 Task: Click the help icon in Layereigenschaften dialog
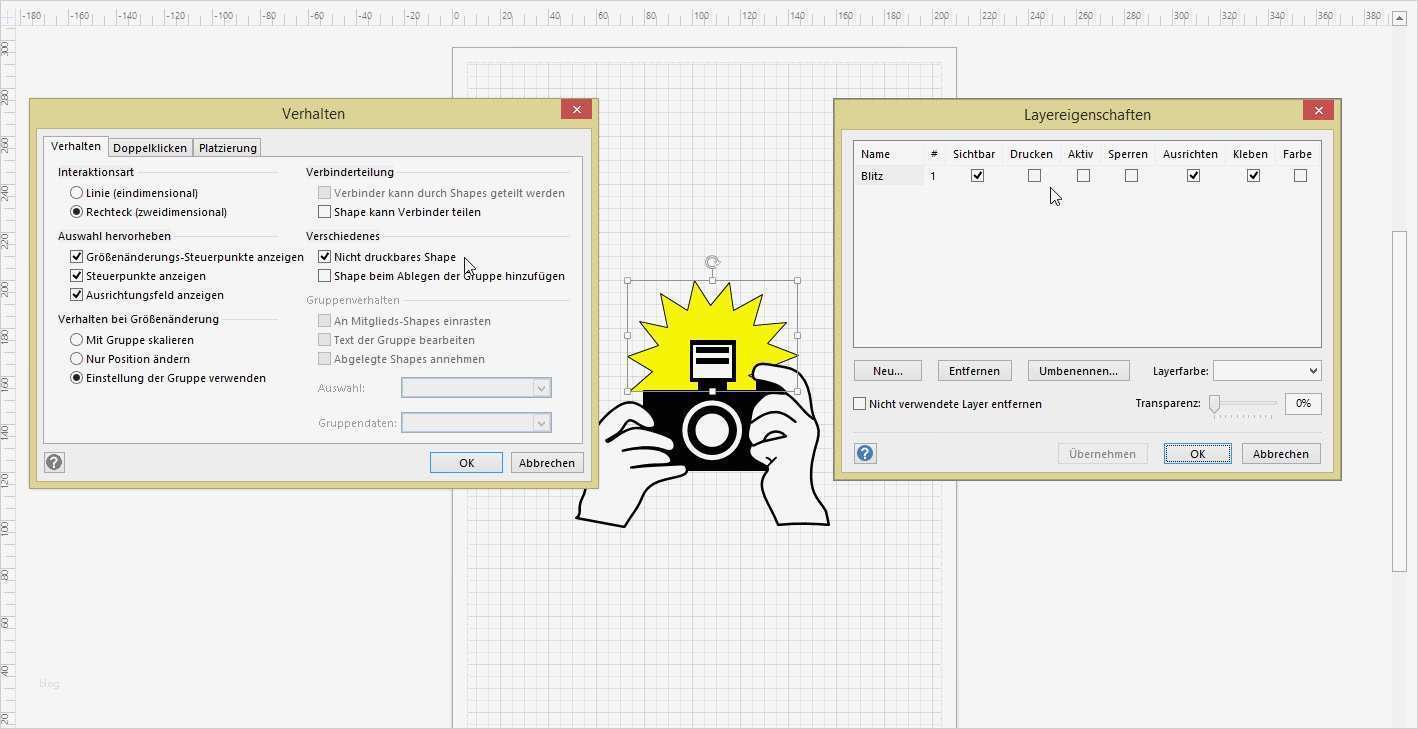[x=865, y=453]
